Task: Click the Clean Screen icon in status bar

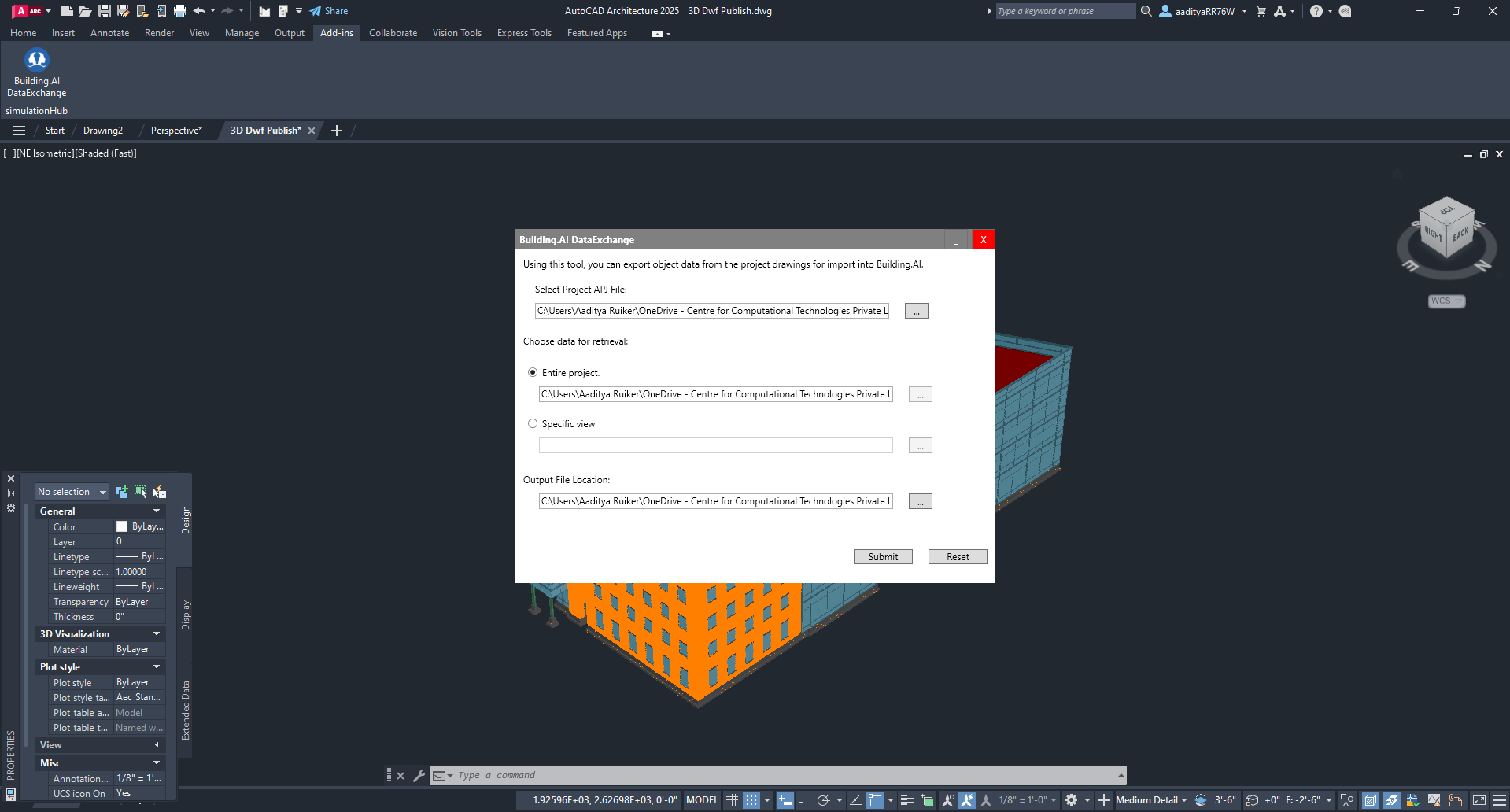Action: pos(1479,800)
